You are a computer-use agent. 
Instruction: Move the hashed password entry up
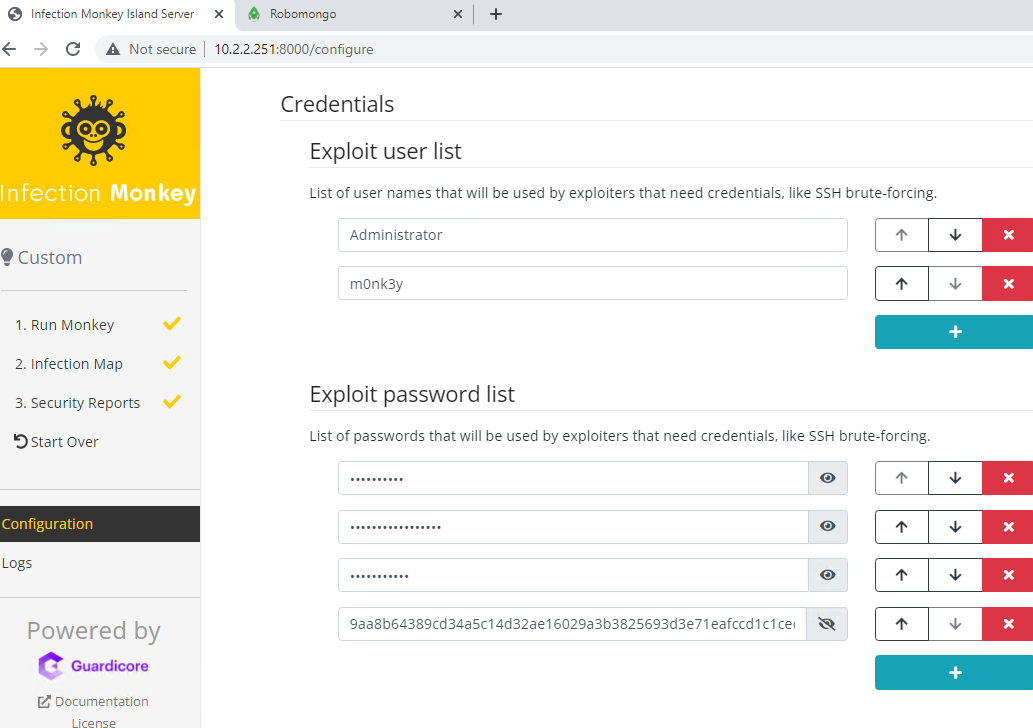point(901,624)
